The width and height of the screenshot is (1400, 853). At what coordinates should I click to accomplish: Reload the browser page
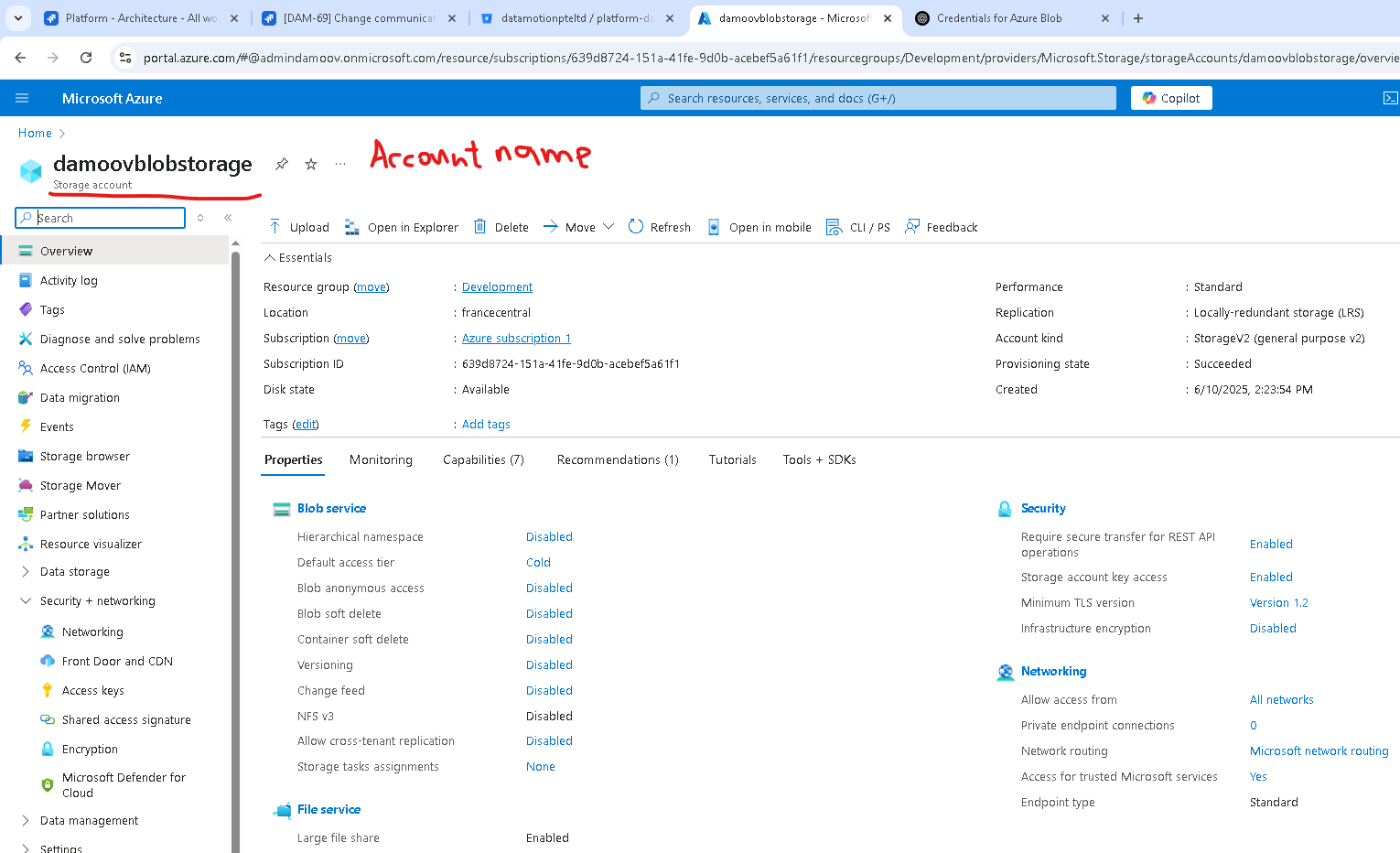click(x=86, y=58)
